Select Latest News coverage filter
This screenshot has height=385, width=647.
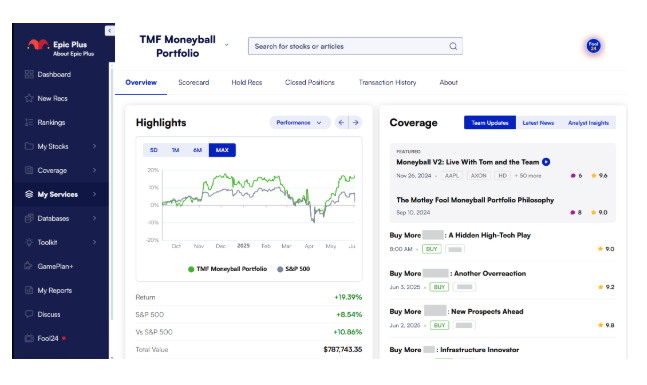[538, 123]
